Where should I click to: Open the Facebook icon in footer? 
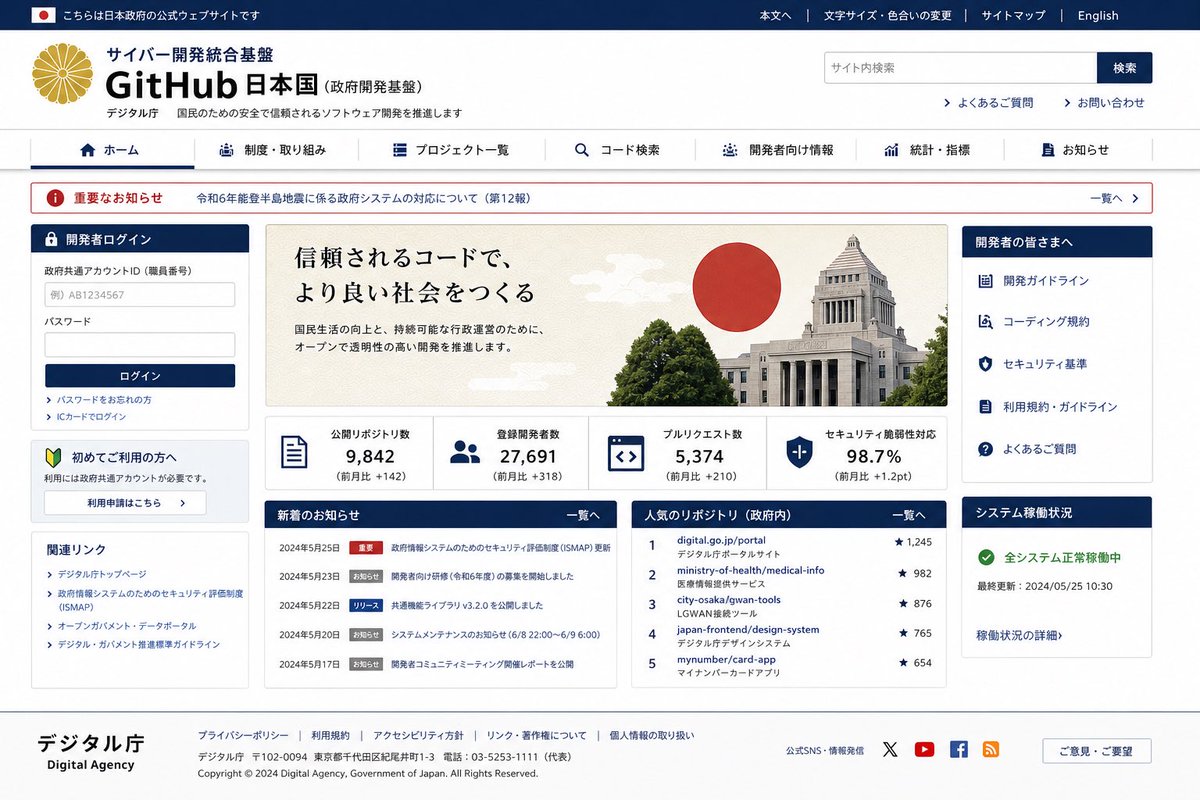[x=959, y=749]
